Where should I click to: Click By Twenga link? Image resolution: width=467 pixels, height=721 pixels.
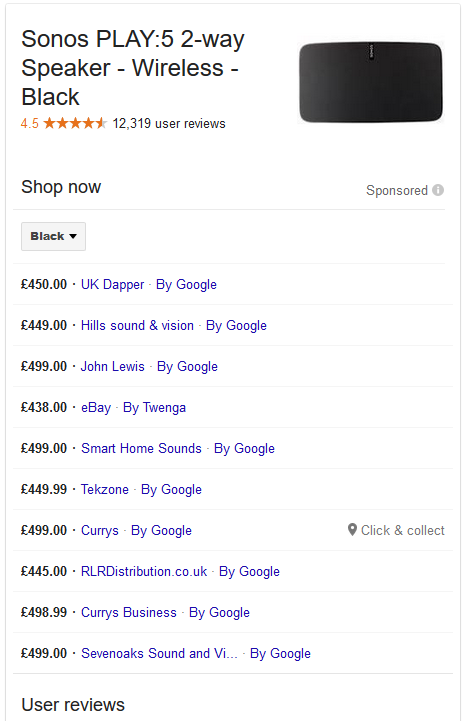click(x=154, y=407)
